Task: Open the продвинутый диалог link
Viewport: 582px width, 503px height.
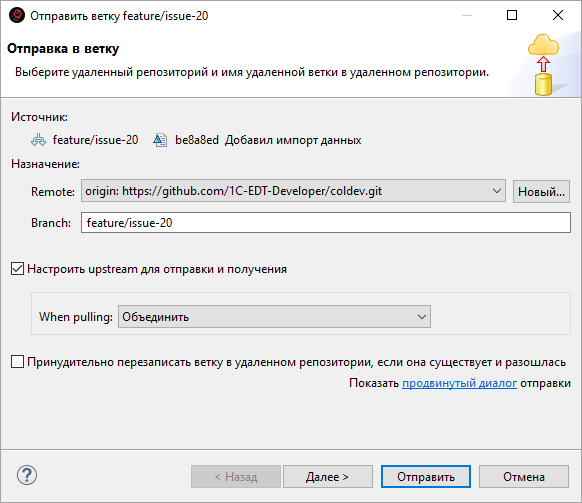Action: (460, 383)
